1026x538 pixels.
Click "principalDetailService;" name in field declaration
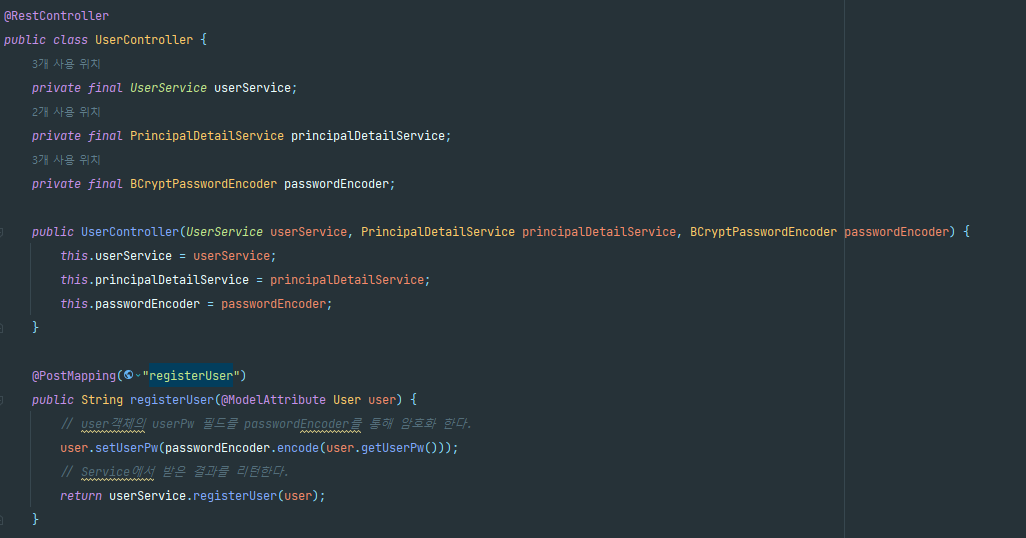pyautogui.click(x=371, y=135)
